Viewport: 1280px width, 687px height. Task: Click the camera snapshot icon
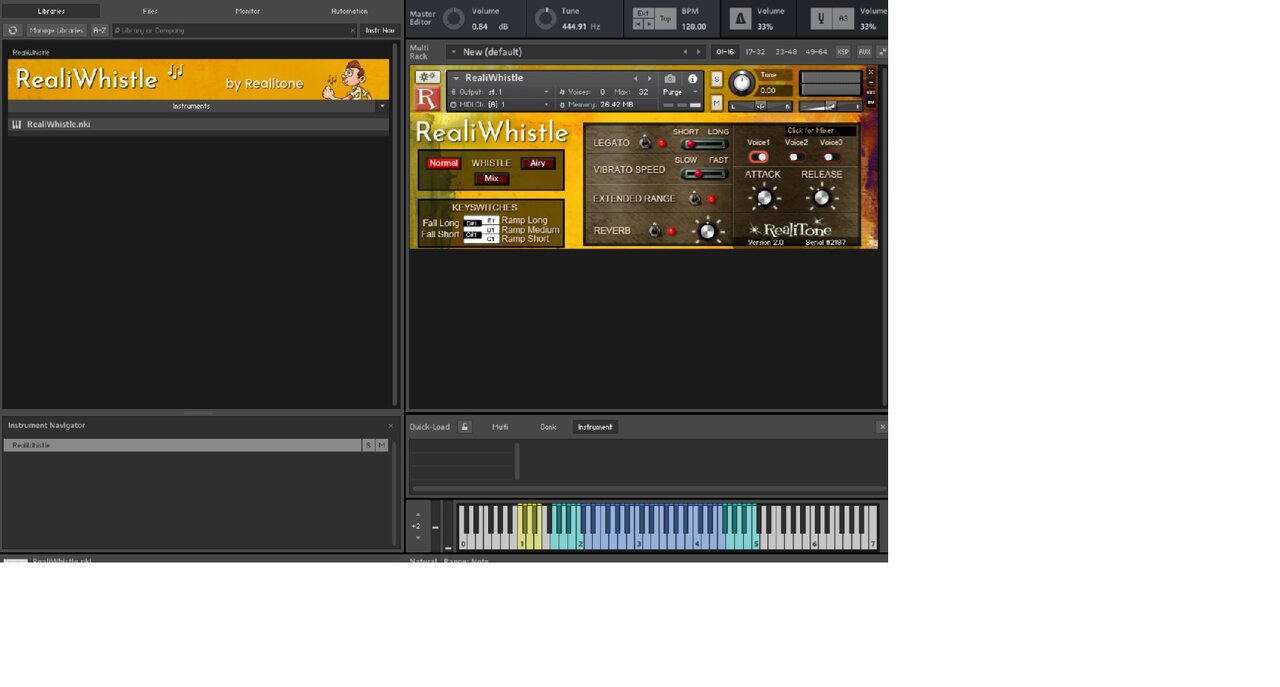(x=670, y=78)
